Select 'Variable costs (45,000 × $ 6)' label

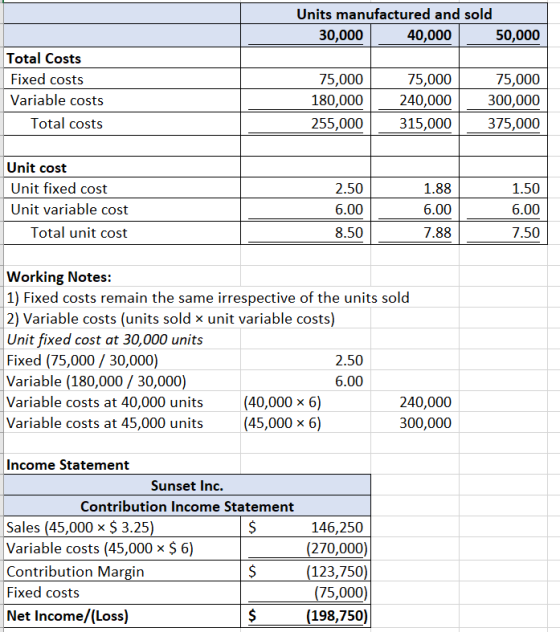pos(122,548)
